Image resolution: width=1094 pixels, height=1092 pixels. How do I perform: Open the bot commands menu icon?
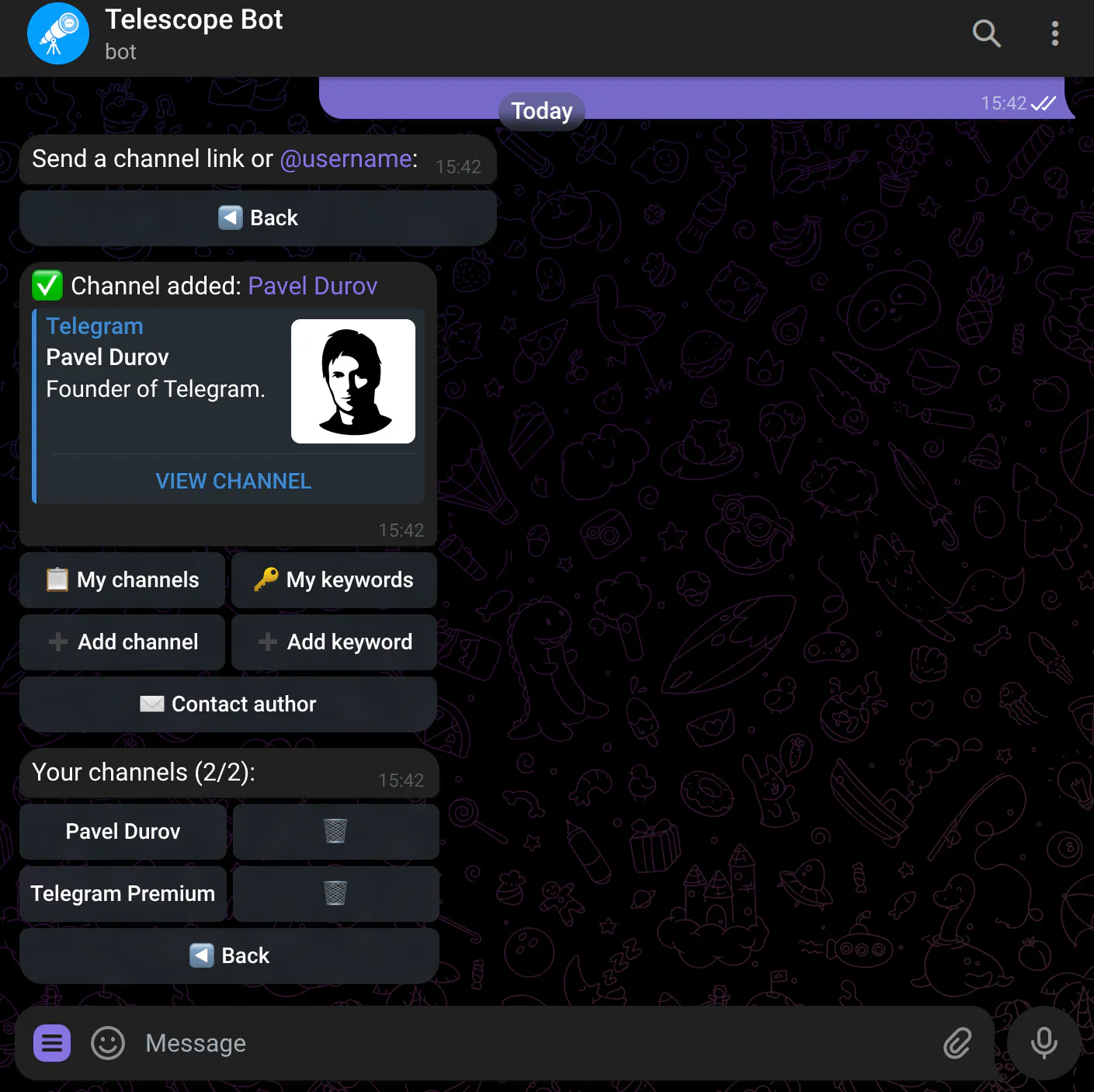point(52,1043)
